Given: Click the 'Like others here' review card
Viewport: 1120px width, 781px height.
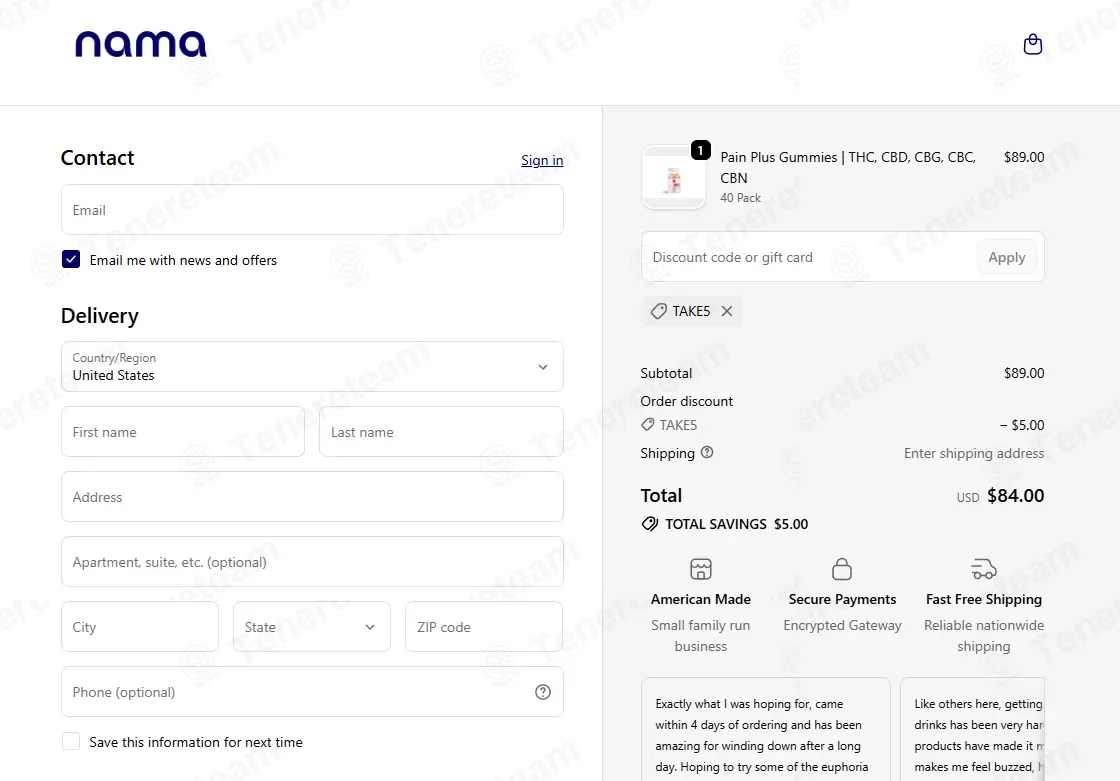Looking at the screenshot, I should [x=973, y=730].
